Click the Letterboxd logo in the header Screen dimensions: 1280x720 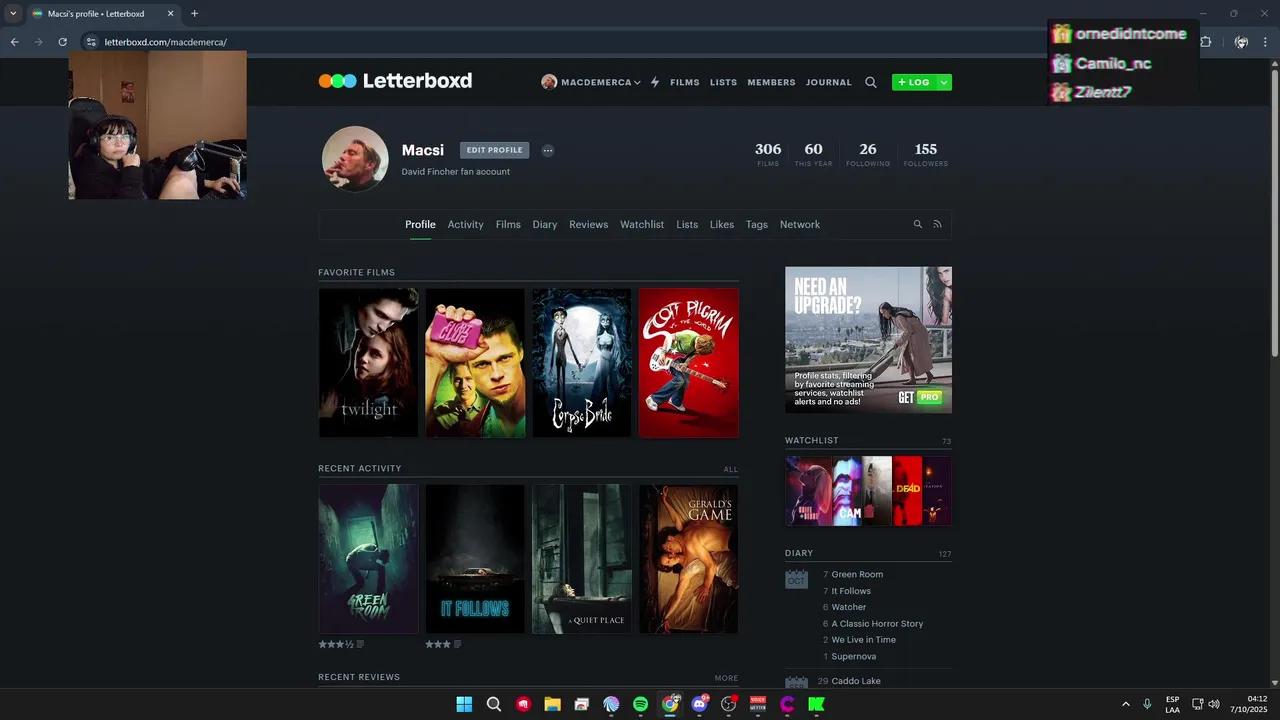tap(395, 81)
